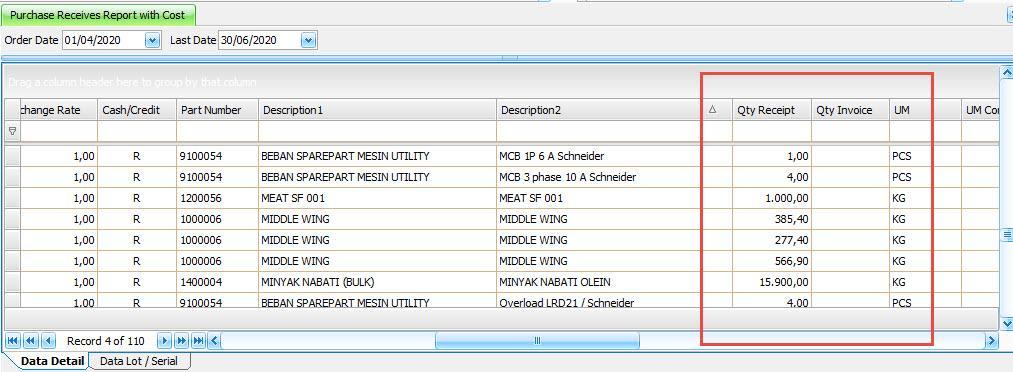Select part number 1200056

(218, 198)
